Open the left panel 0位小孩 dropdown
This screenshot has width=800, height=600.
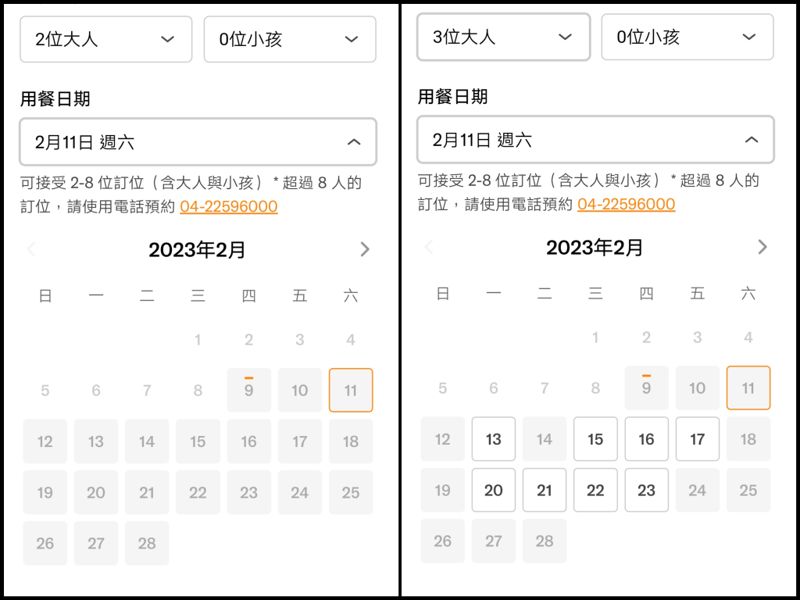pyautogui.click(x=289, y=39)
